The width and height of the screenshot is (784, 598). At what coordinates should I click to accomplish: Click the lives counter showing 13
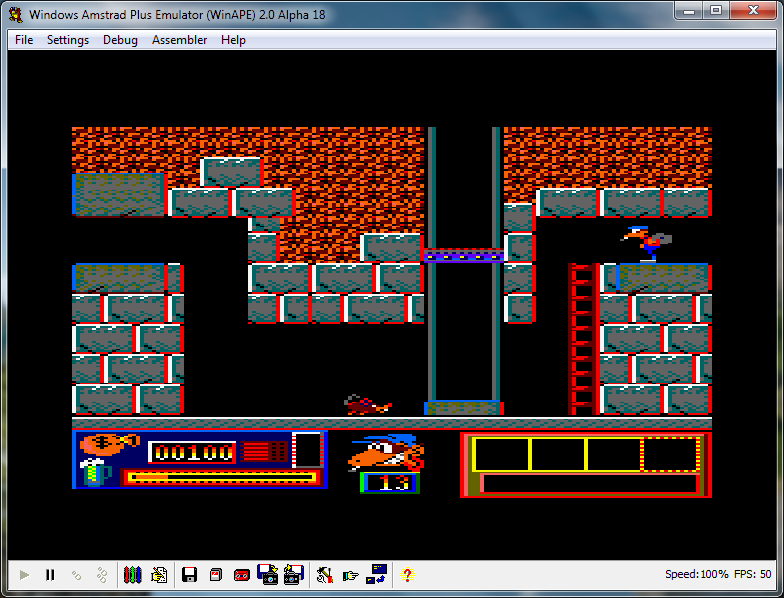tap(390, 482)
